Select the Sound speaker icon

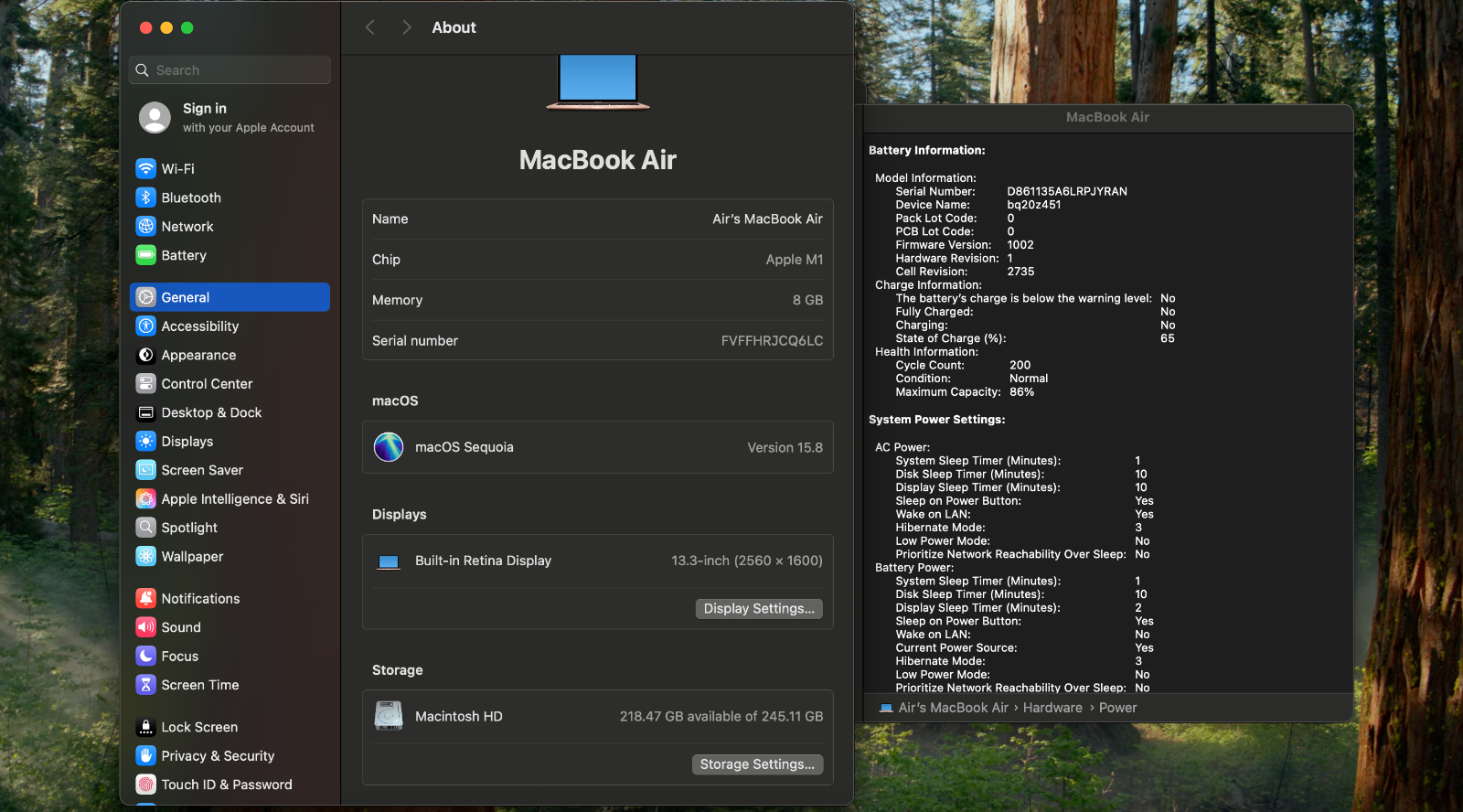click(146, 627)
